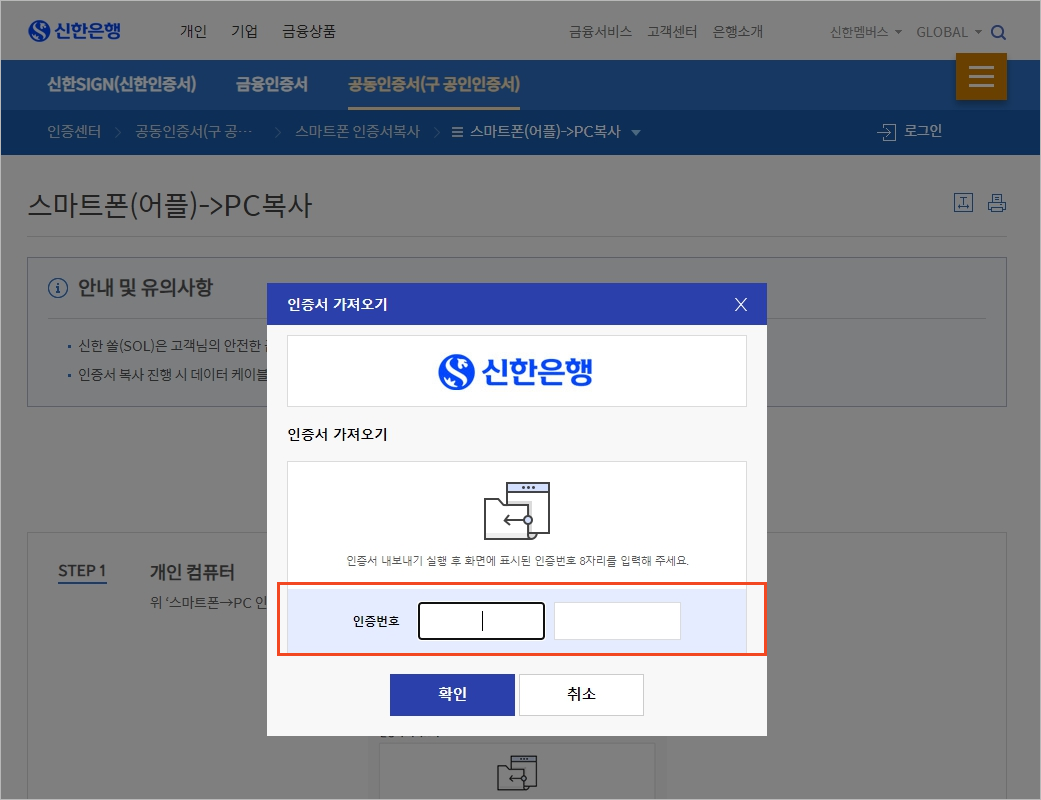
Task: Go to 공동인증서(구 공… breadcrumb
Action: 193,131
